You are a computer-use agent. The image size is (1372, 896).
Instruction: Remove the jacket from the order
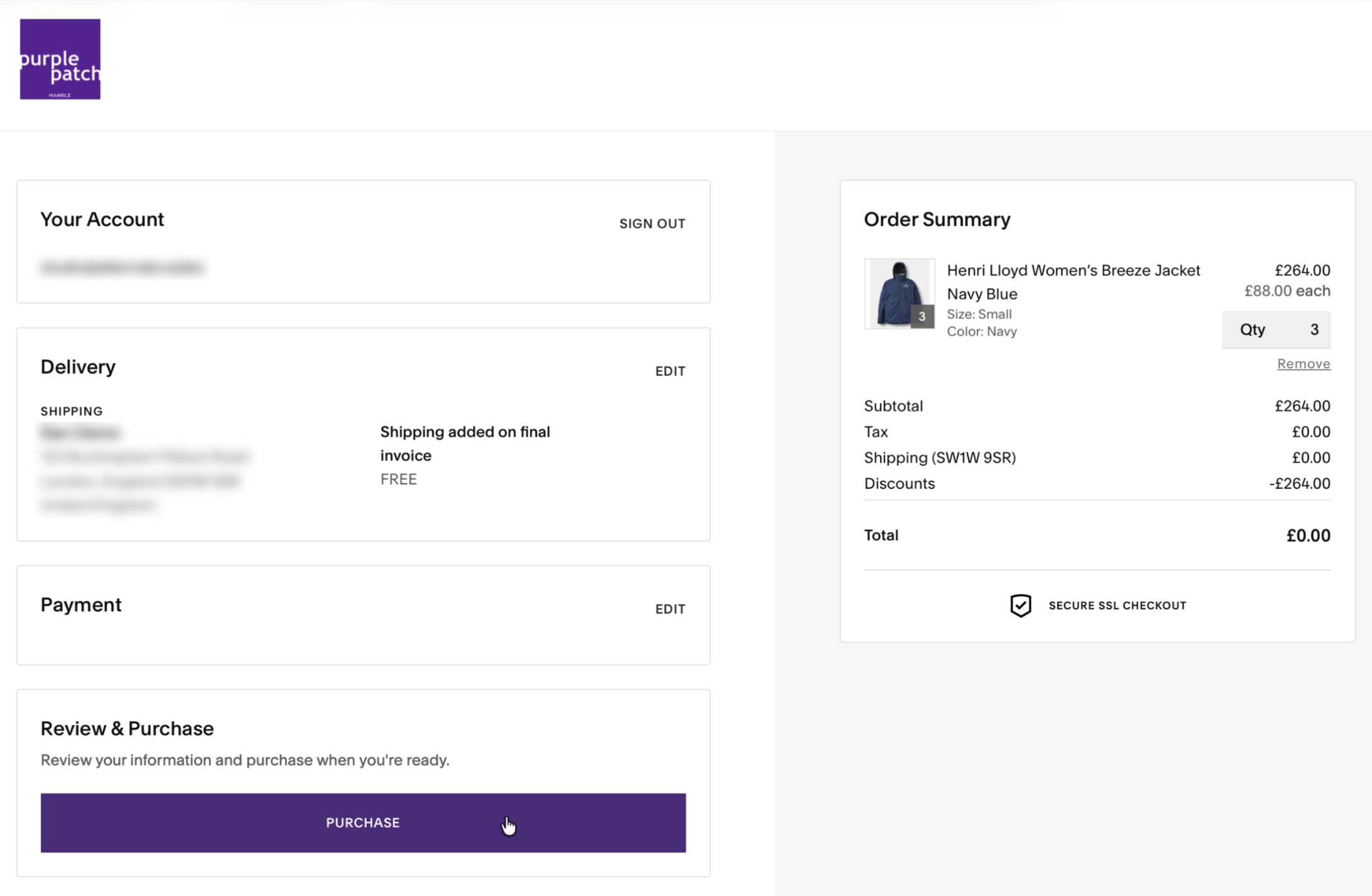coord(1303,363)
